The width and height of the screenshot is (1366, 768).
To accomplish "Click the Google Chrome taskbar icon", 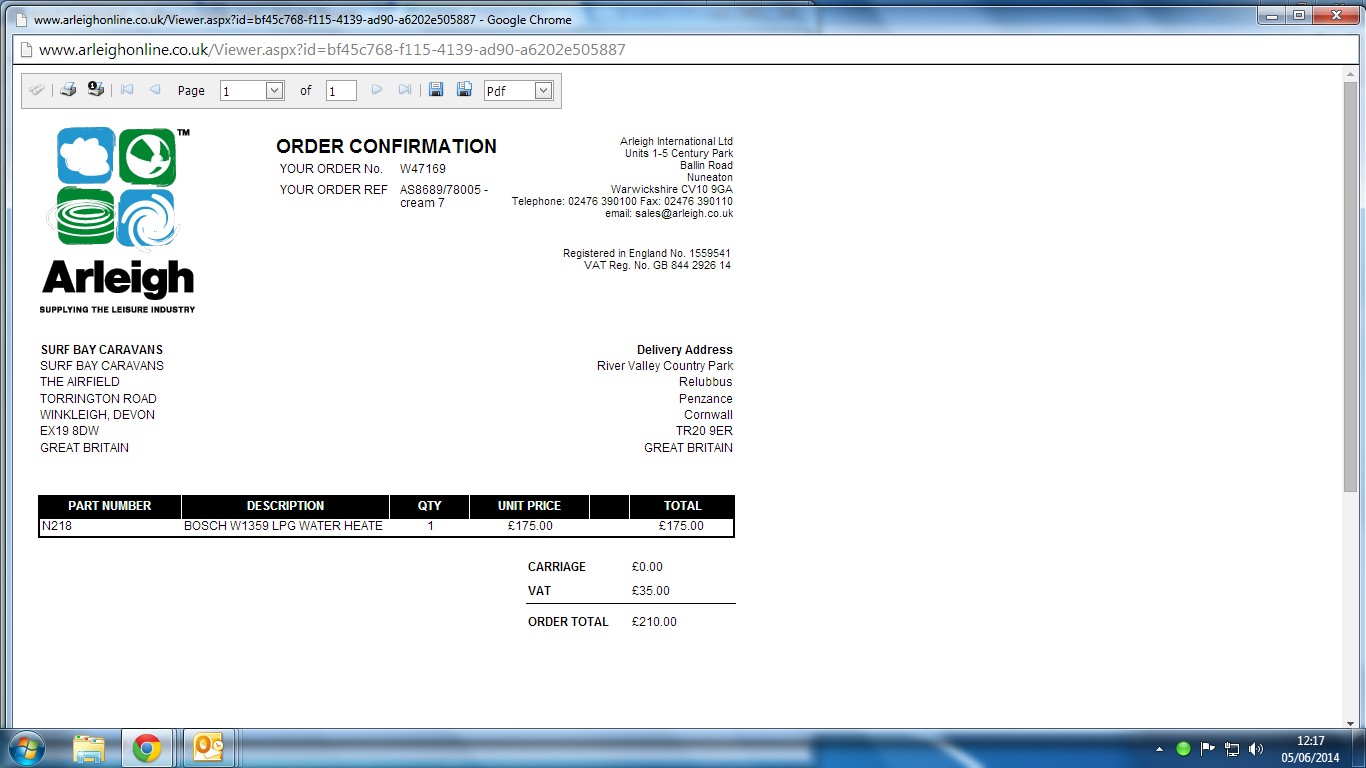I will [147, 748].
